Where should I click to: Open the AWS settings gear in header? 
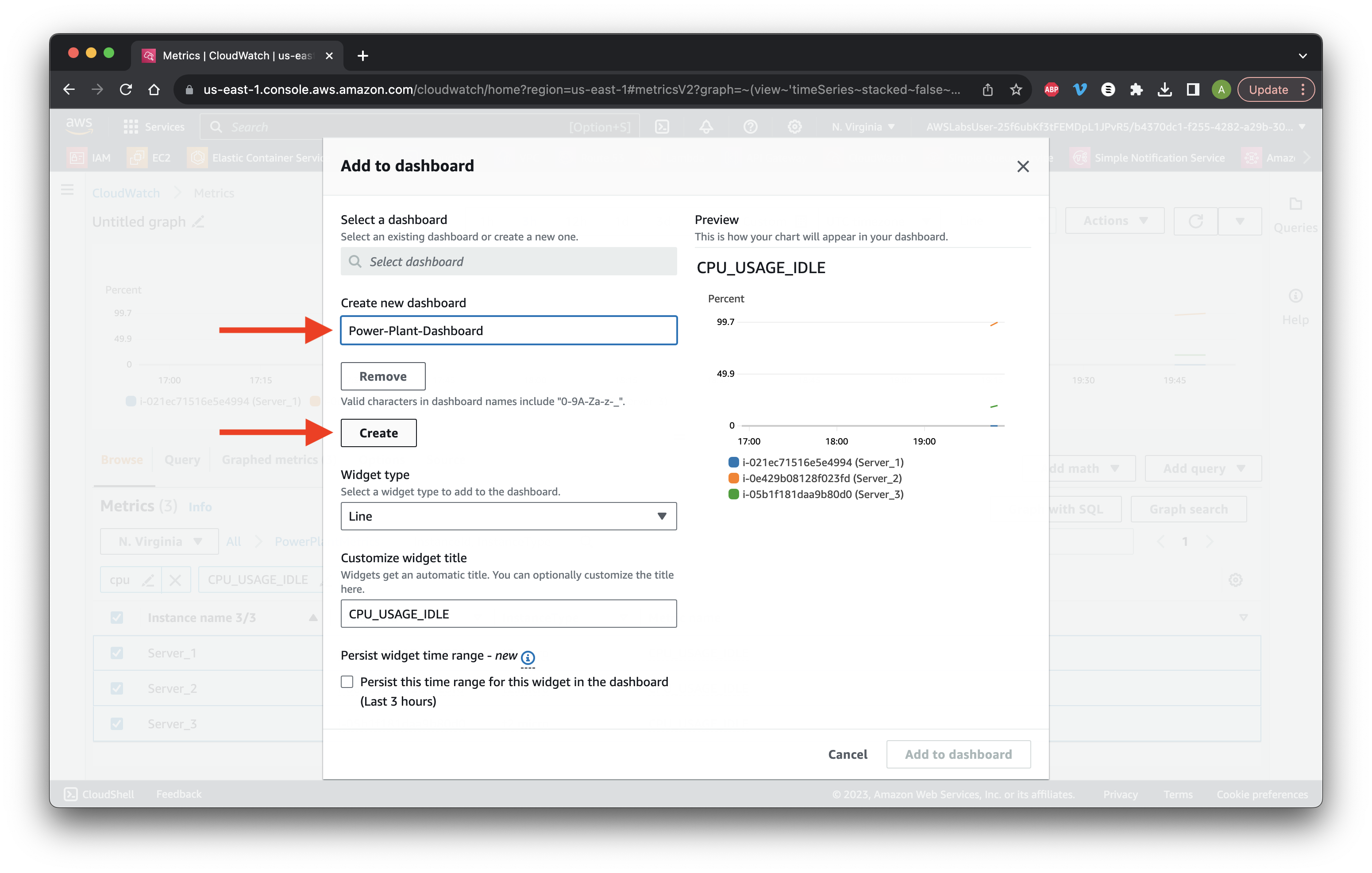(794, 127)
